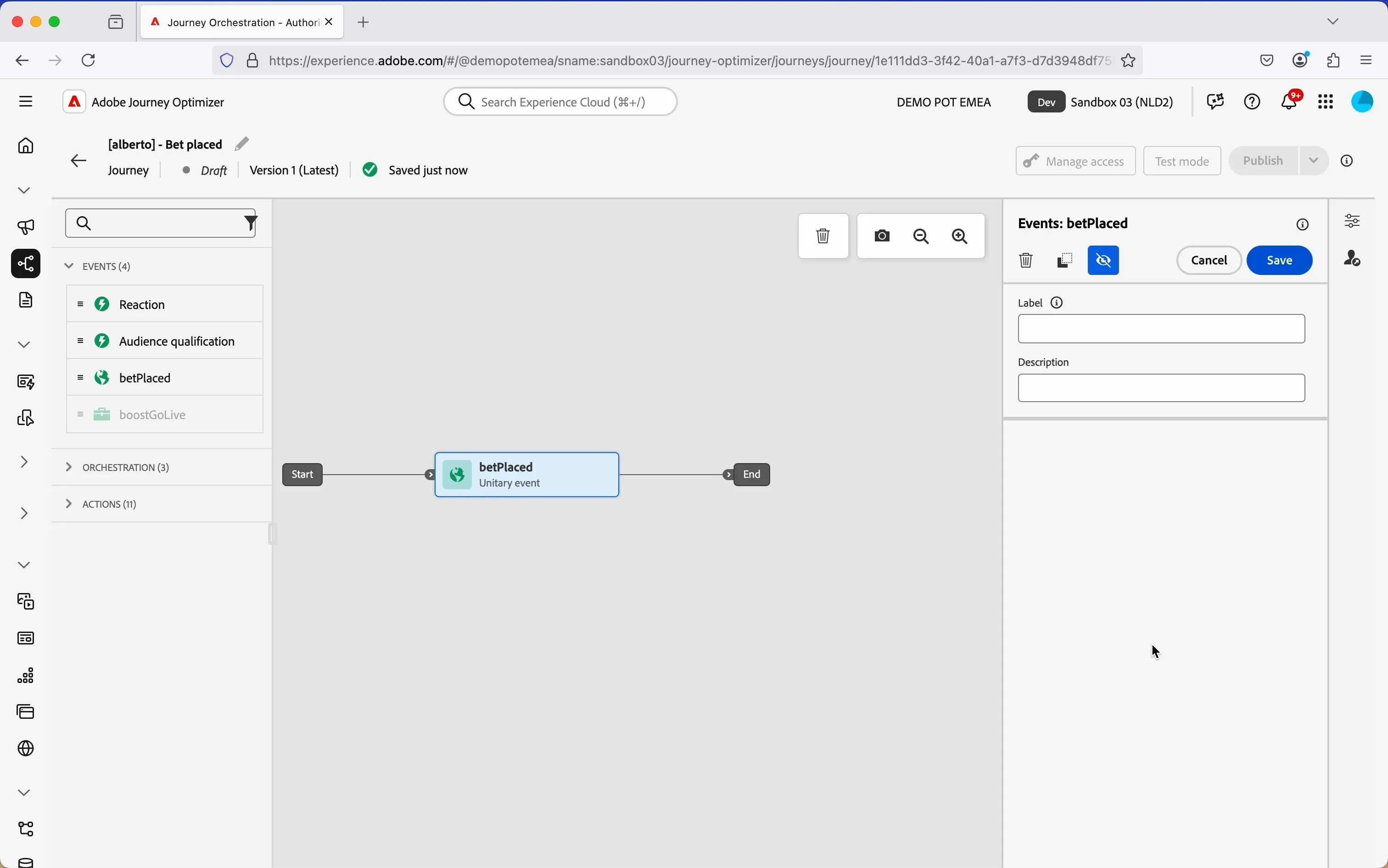
Task: Delete the betPlaced event from panel trash icon
Action: pos(1026,261)
